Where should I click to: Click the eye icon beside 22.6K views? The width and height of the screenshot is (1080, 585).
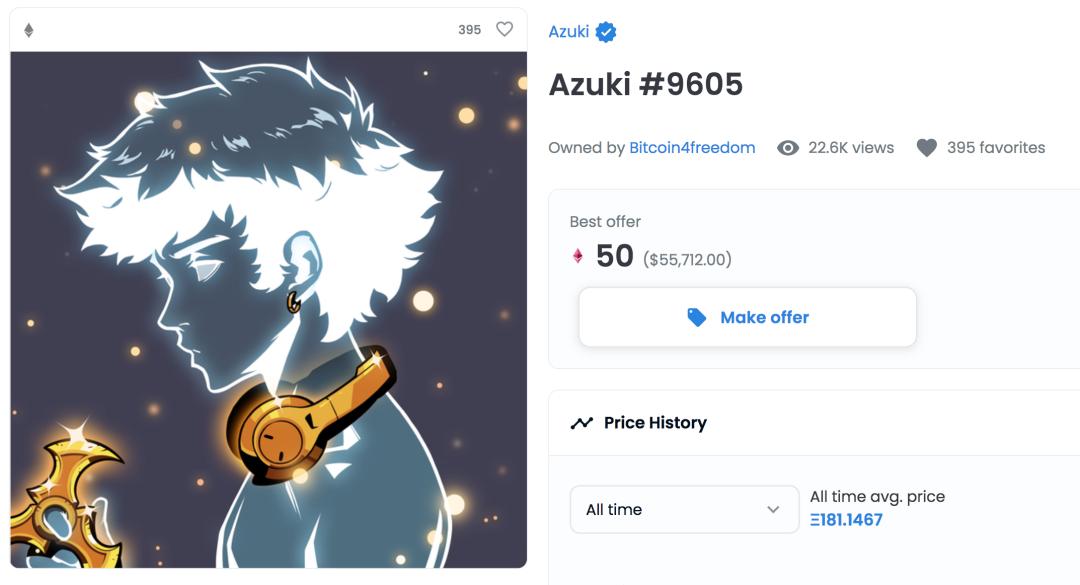pos(788,147)
